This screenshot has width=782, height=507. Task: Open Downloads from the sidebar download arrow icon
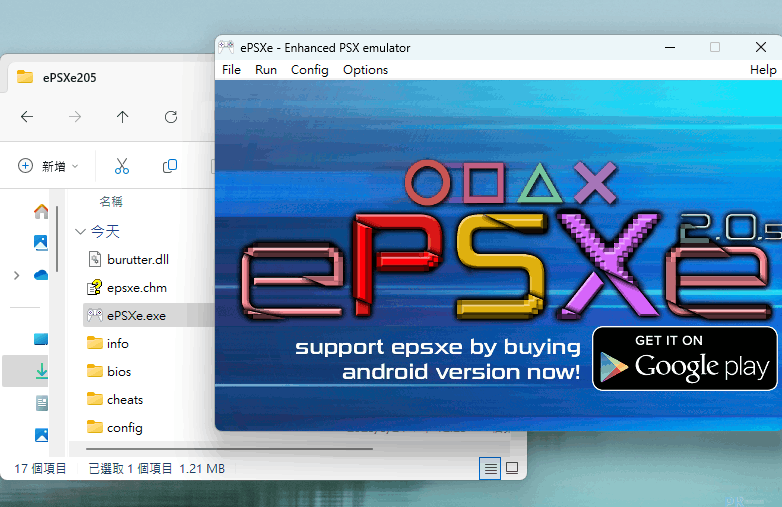(41, 371)
